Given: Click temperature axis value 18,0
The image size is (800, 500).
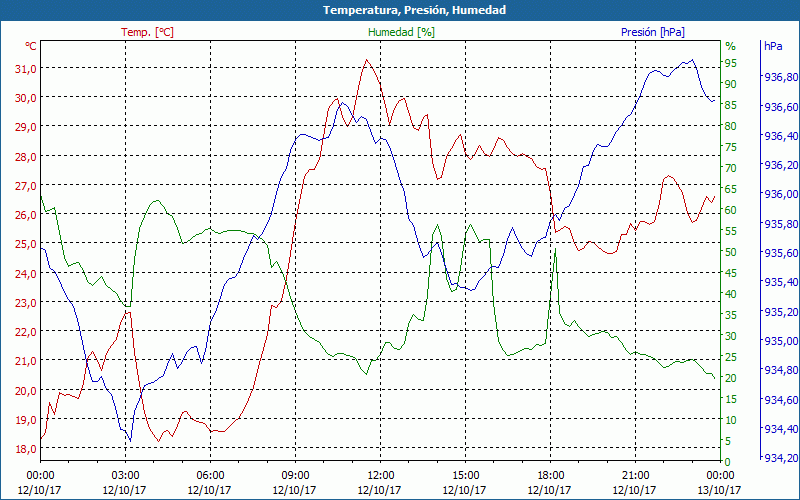Looking at the screenshot, I should [x=26, y=448].
